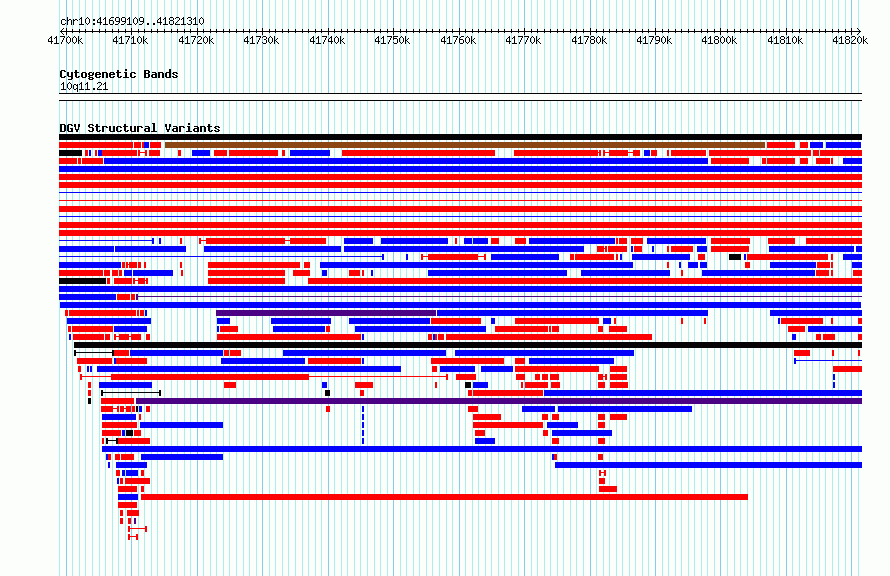The width and height of the screenshot is (890, 576).
Task: Select the tiny black square variant near 41740k
Action: pyautogui.click(x=328, y=393)
